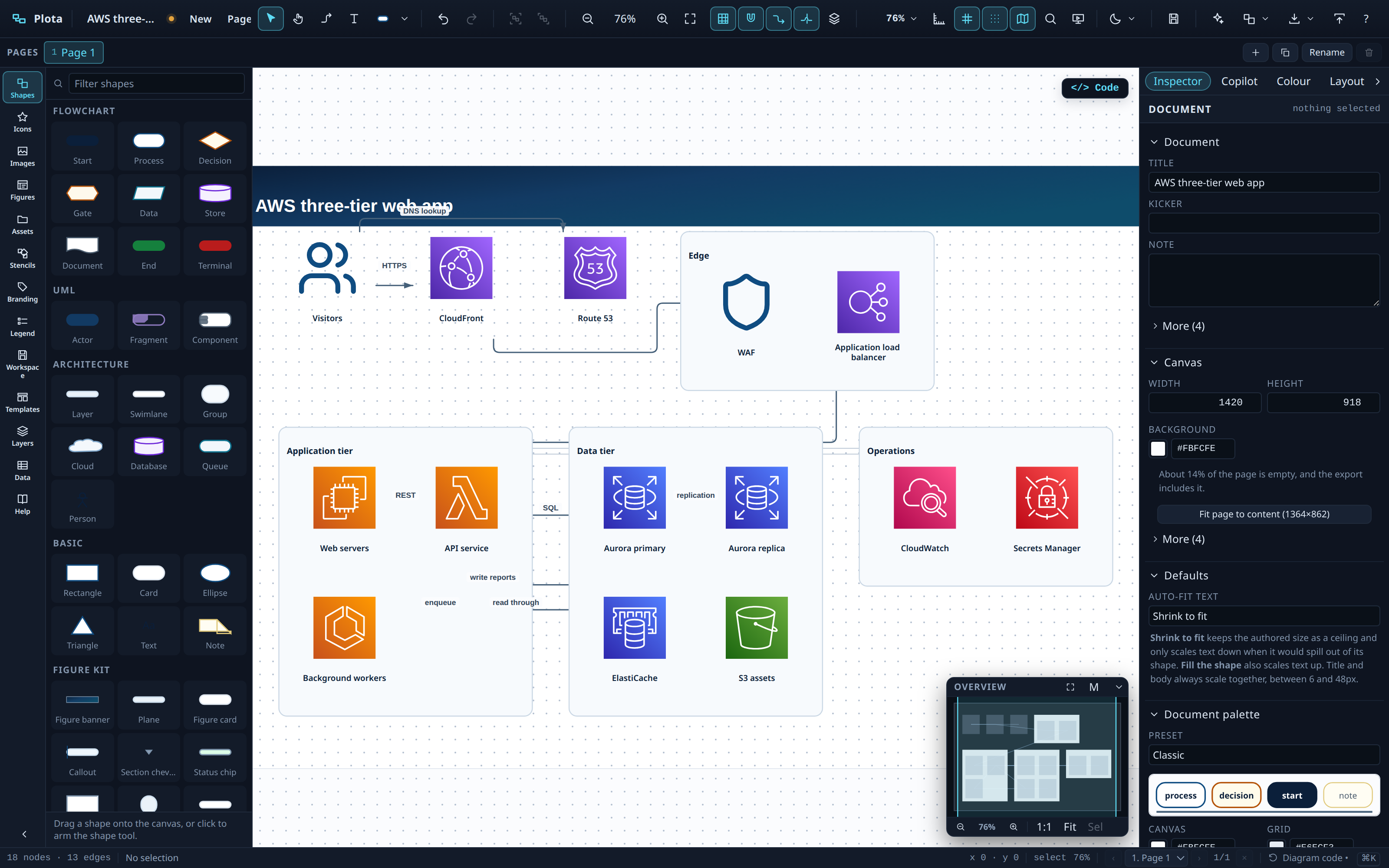Image resolution: width=1389 pixels, height=868 pixels.
Task: Select the Page 1 tab
Action: tap(73, 53)
